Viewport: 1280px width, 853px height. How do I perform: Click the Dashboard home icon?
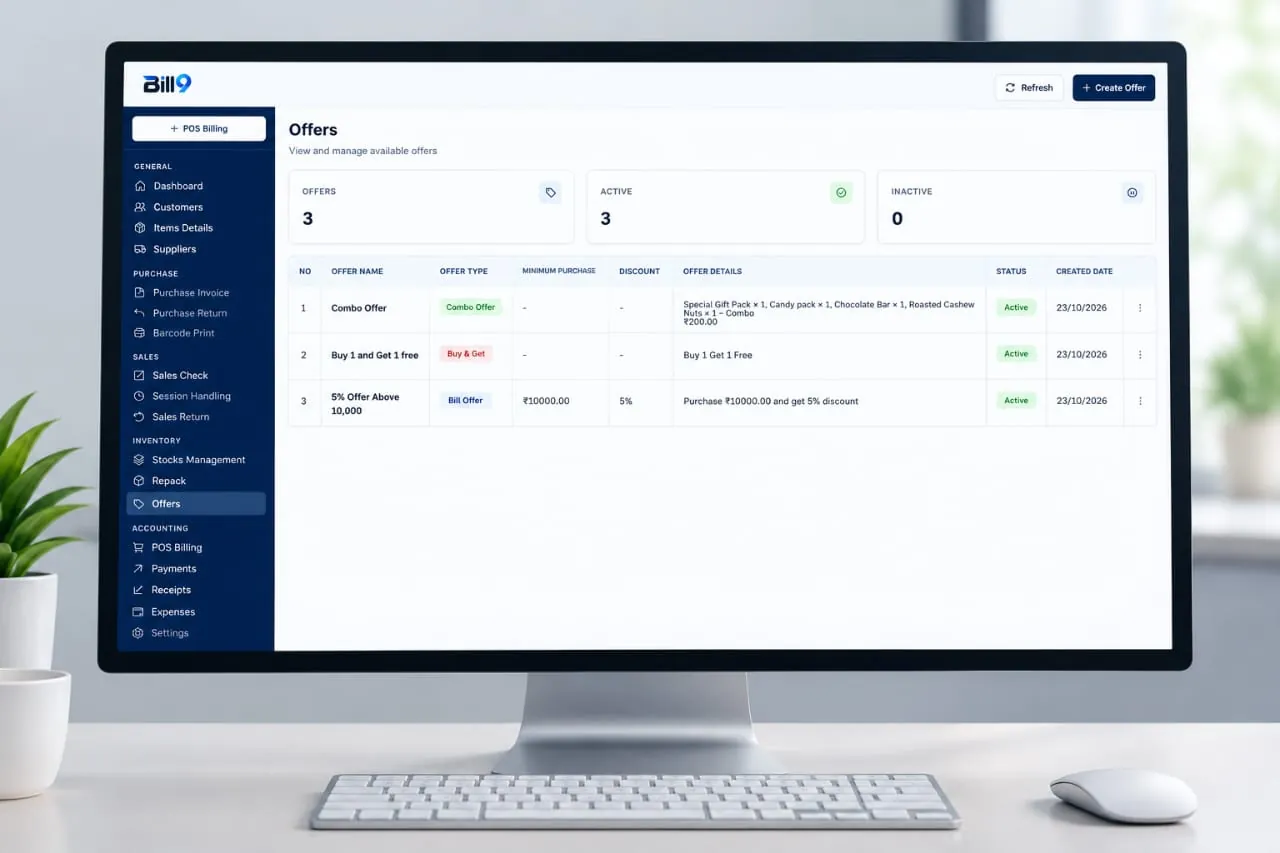point(140,186)
